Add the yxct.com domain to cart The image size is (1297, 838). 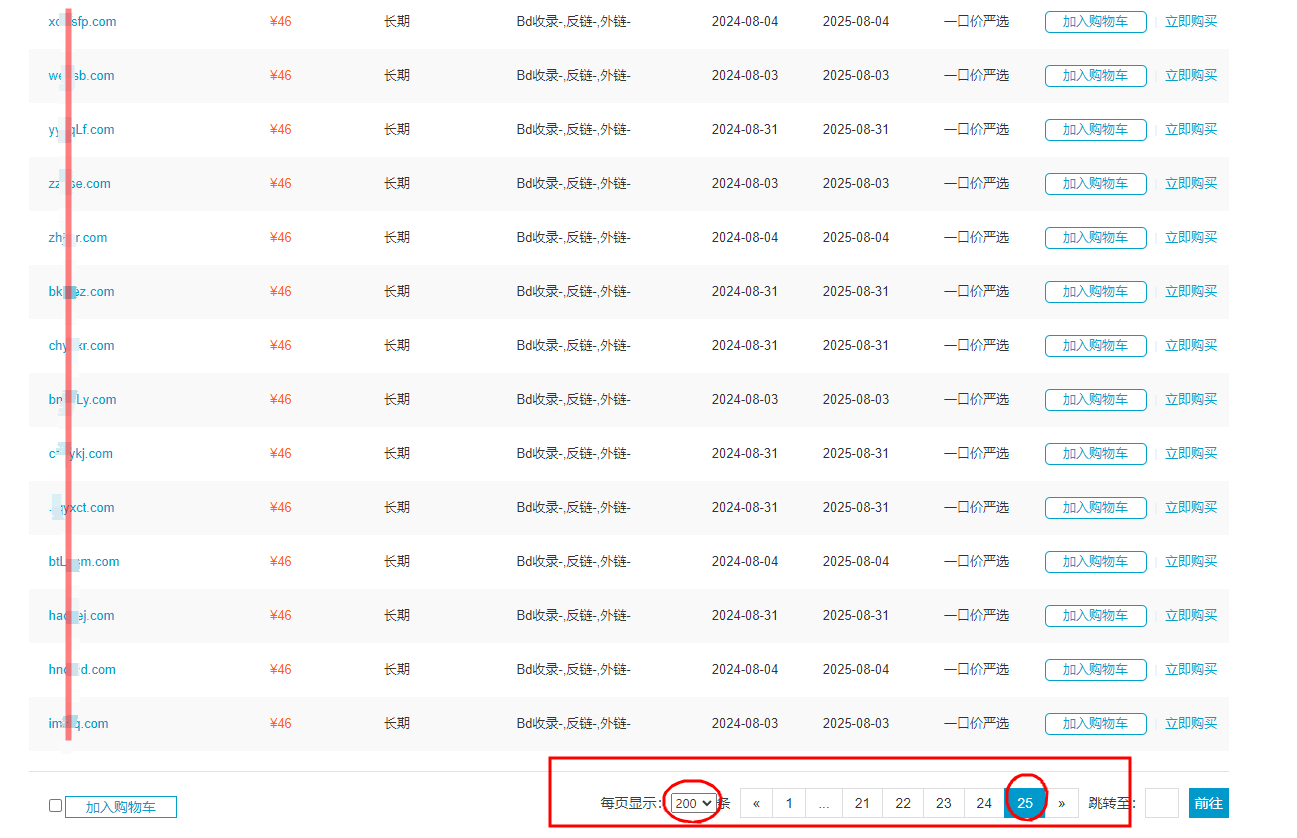[x=1095, y=507]
